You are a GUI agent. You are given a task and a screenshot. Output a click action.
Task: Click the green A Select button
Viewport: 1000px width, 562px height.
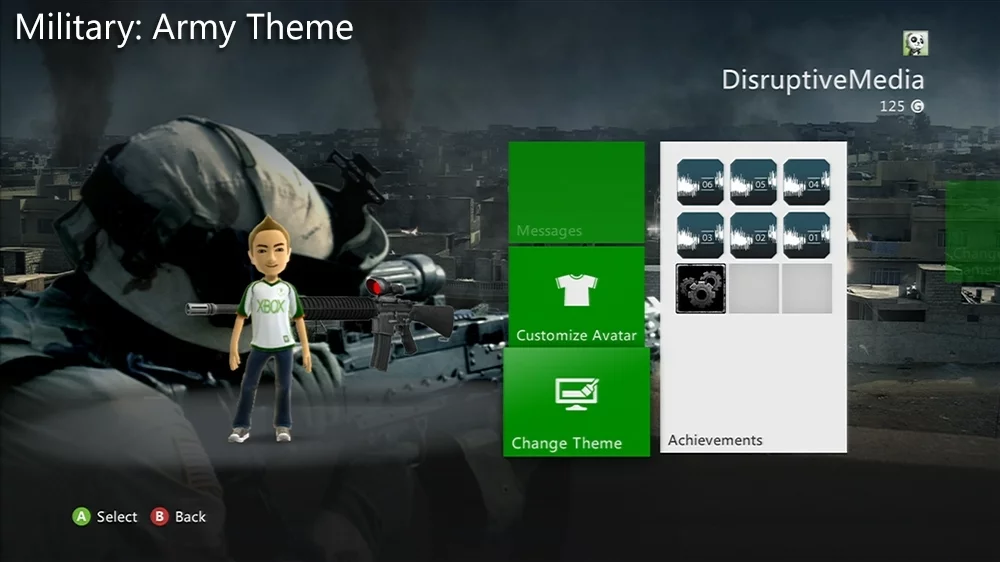(x=81, y=517)
